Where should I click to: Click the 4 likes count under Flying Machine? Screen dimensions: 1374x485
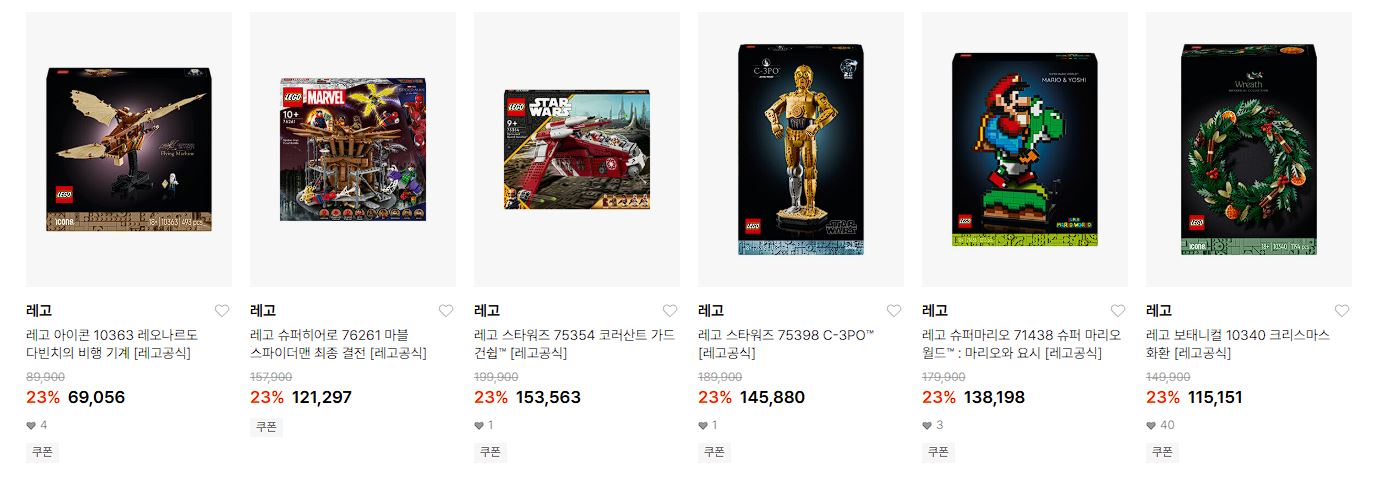pyautogui.click(x=37, y=425)
